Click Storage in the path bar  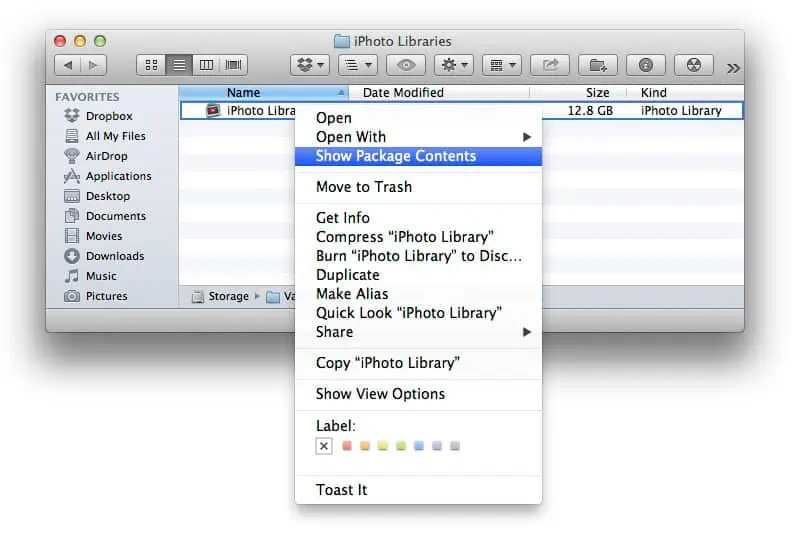[x=221, y=296]
